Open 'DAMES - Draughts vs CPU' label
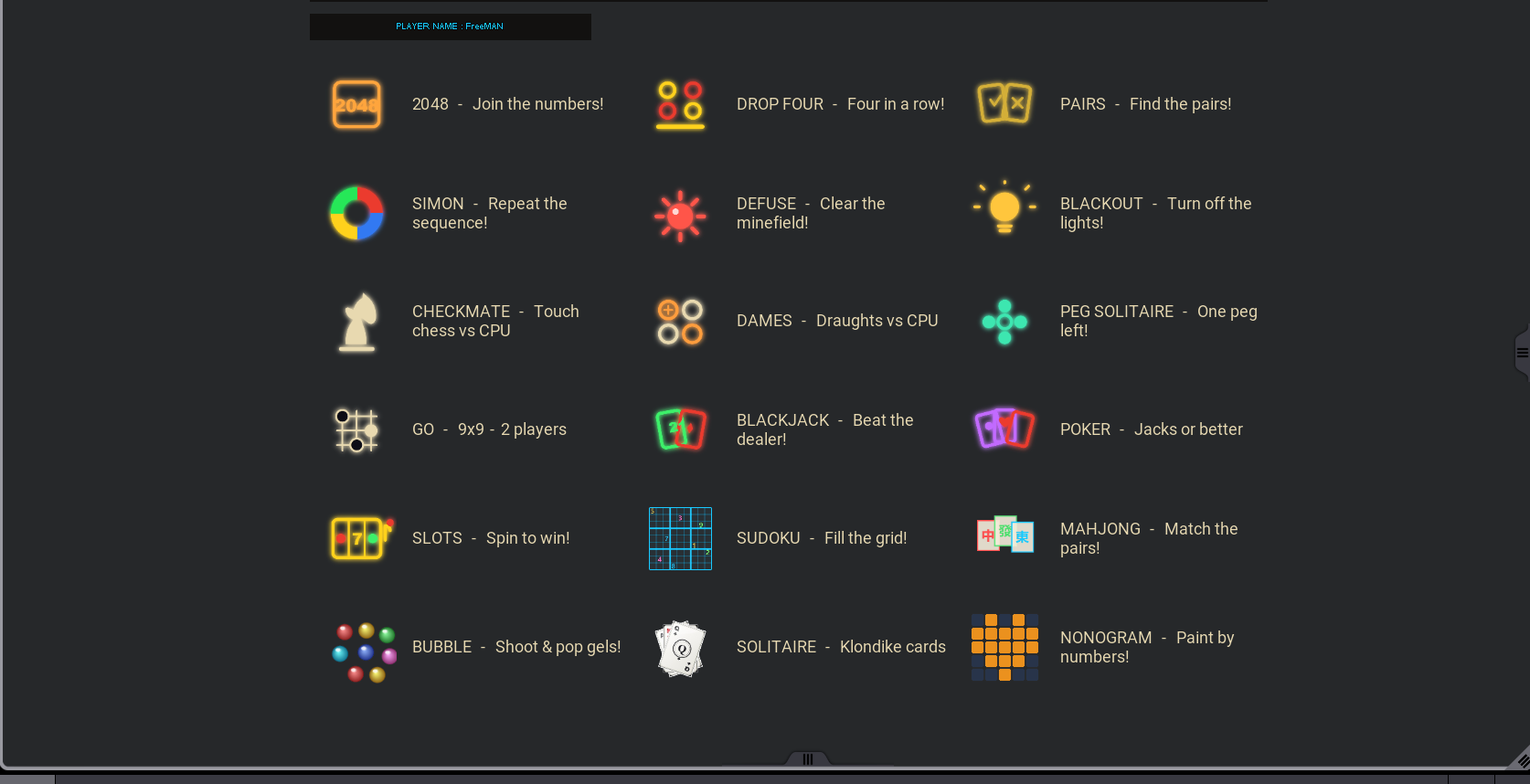This screenshot has height=784, width=1530. point(837,321)
